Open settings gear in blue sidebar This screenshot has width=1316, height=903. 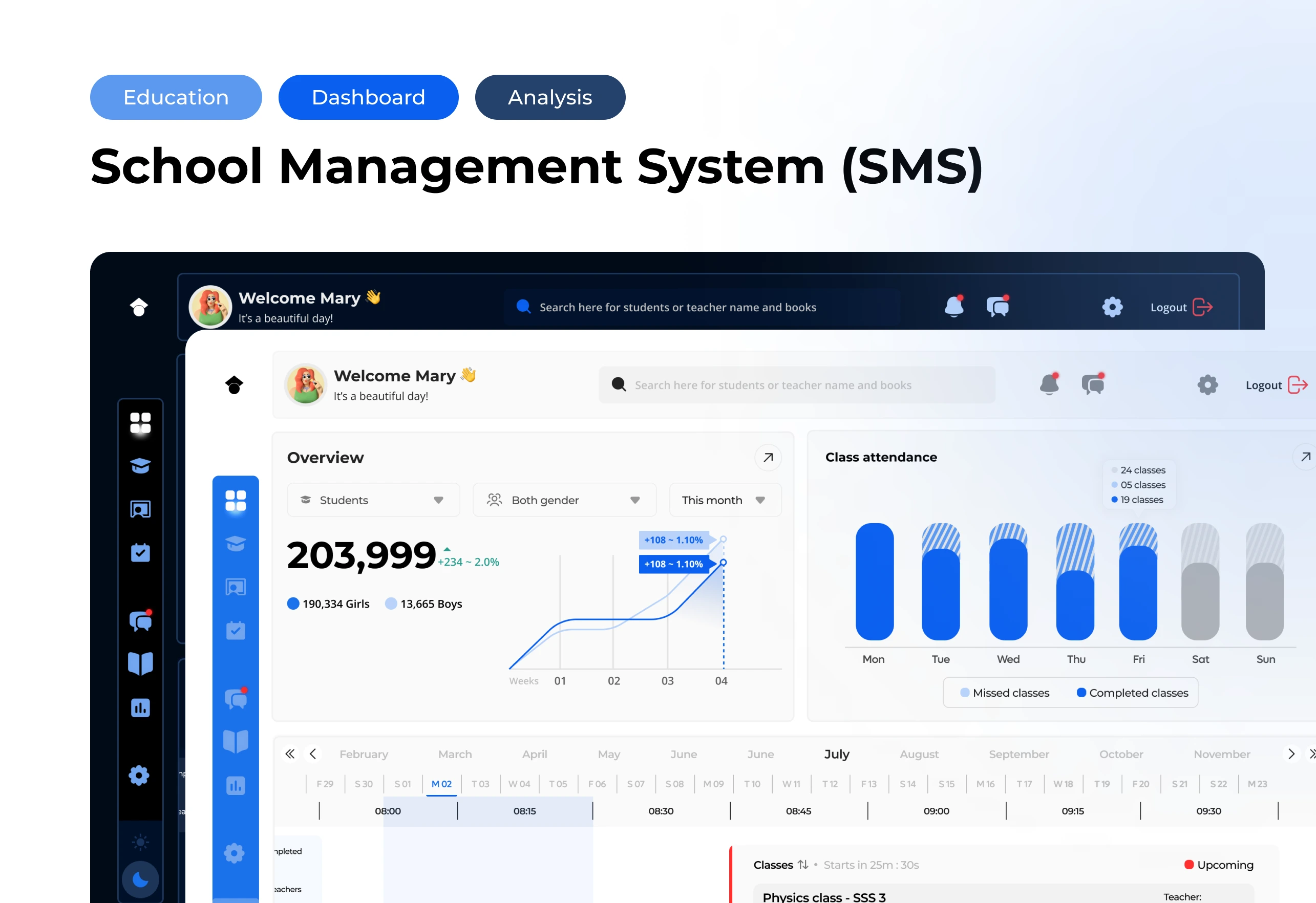coord(235,853)
